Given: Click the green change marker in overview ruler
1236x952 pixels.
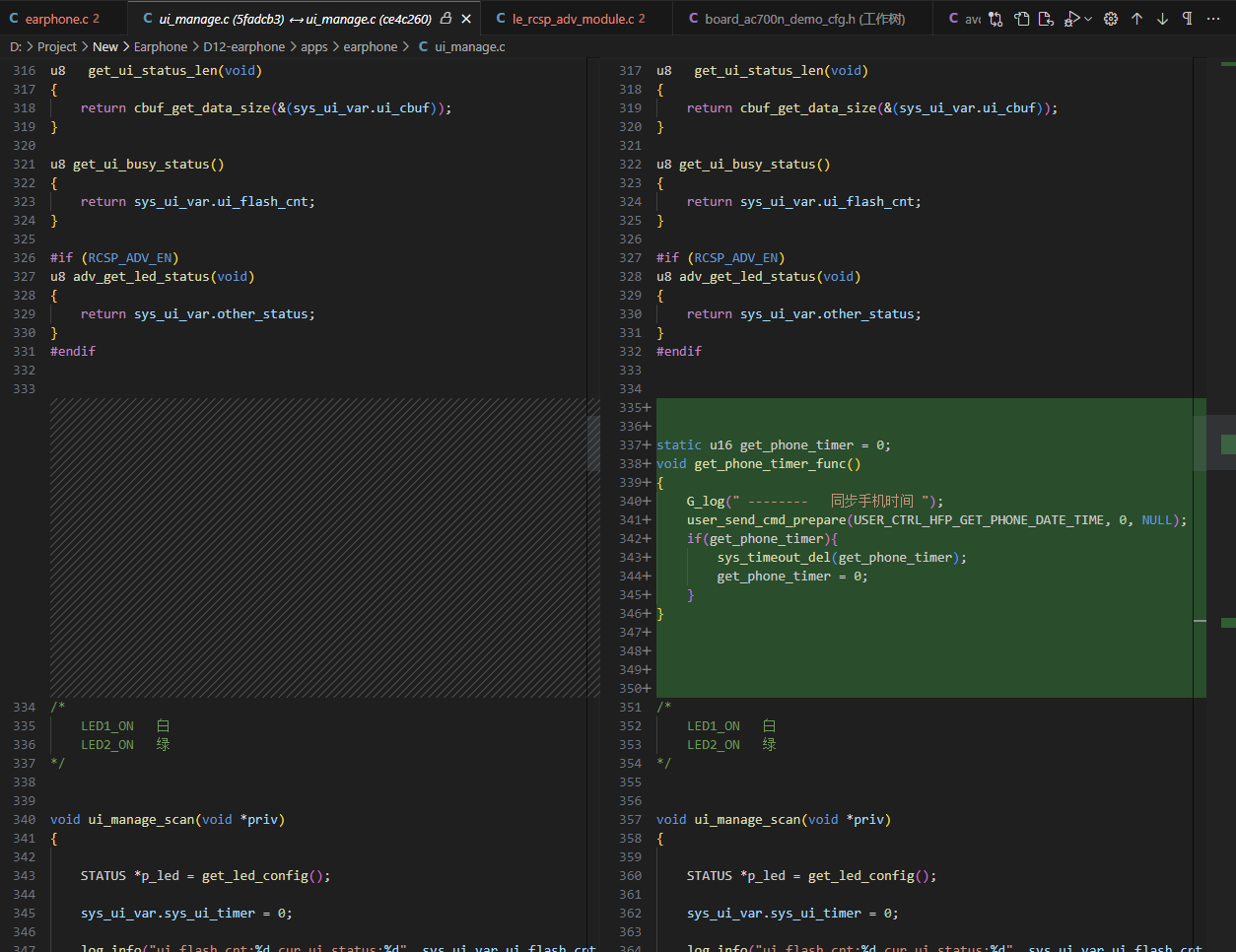Looking at the screenshot, I should pos(1228,444).
